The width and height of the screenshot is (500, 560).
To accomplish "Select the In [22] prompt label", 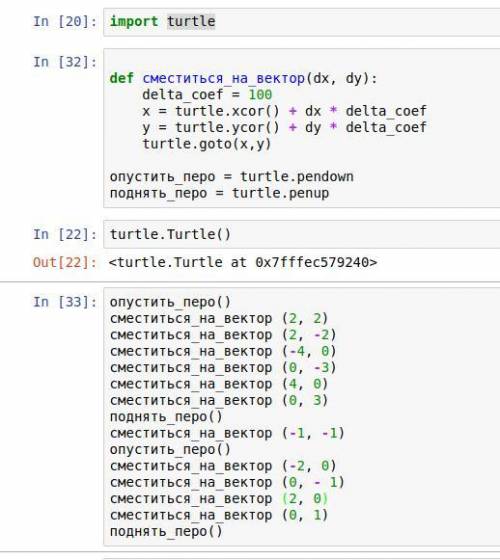I will pos(65,234).
